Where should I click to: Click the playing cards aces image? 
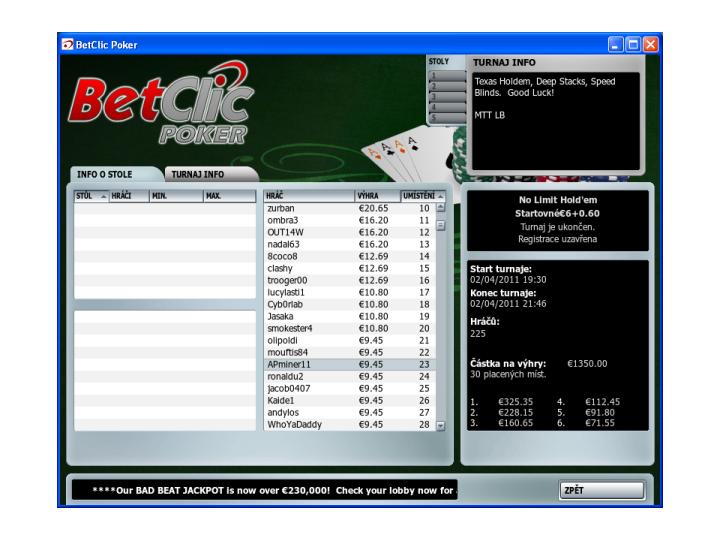tap(393, 152)
